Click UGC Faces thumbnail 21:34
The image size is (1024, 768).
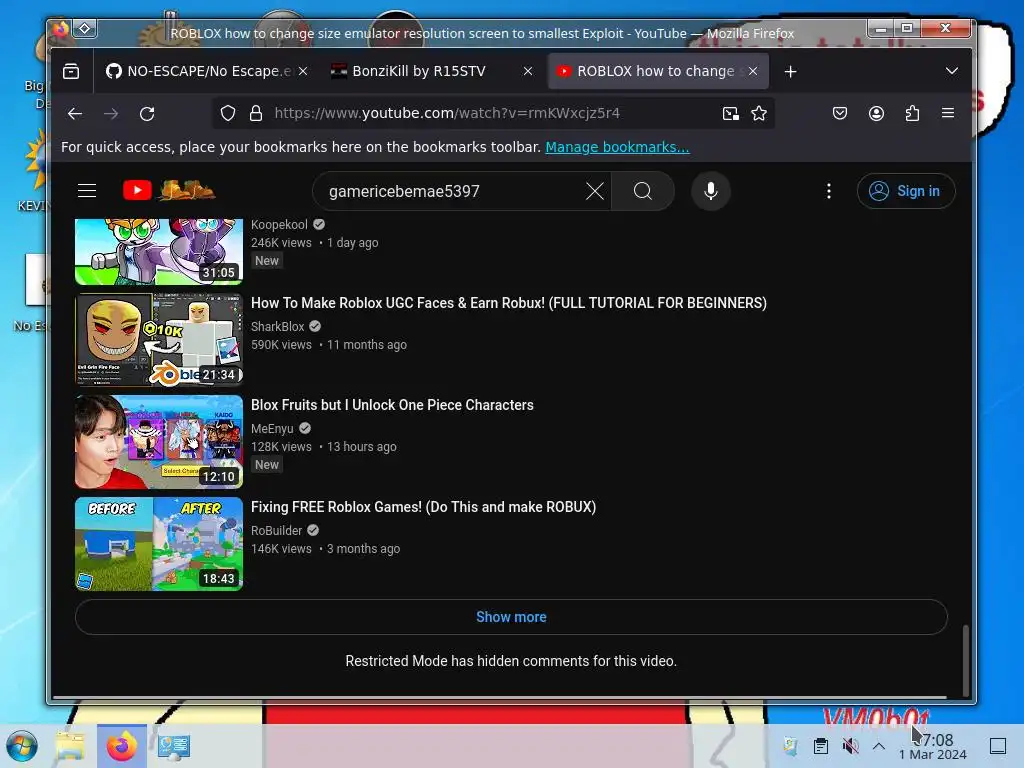159,340
